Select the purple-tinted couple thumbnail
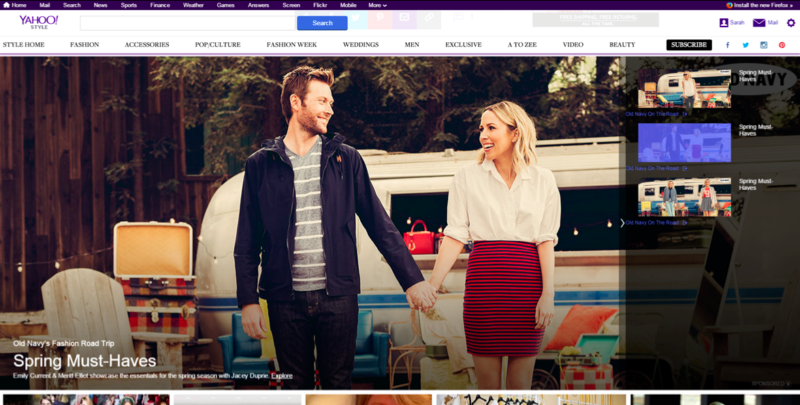The image size is (800, 405). tap(684, 143)
